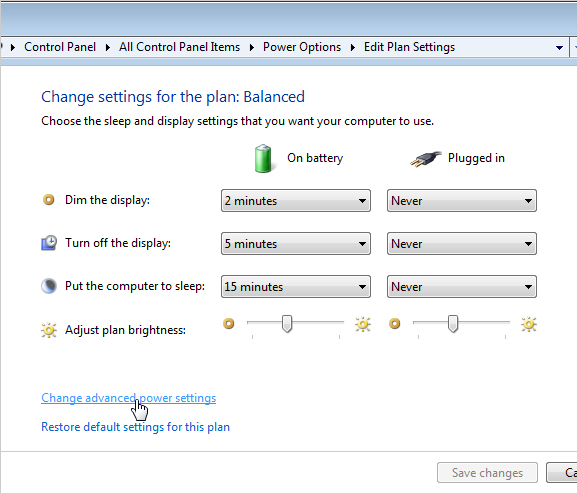
Task: Click the Change settings for the plan heading
Action: click(173, 97)
